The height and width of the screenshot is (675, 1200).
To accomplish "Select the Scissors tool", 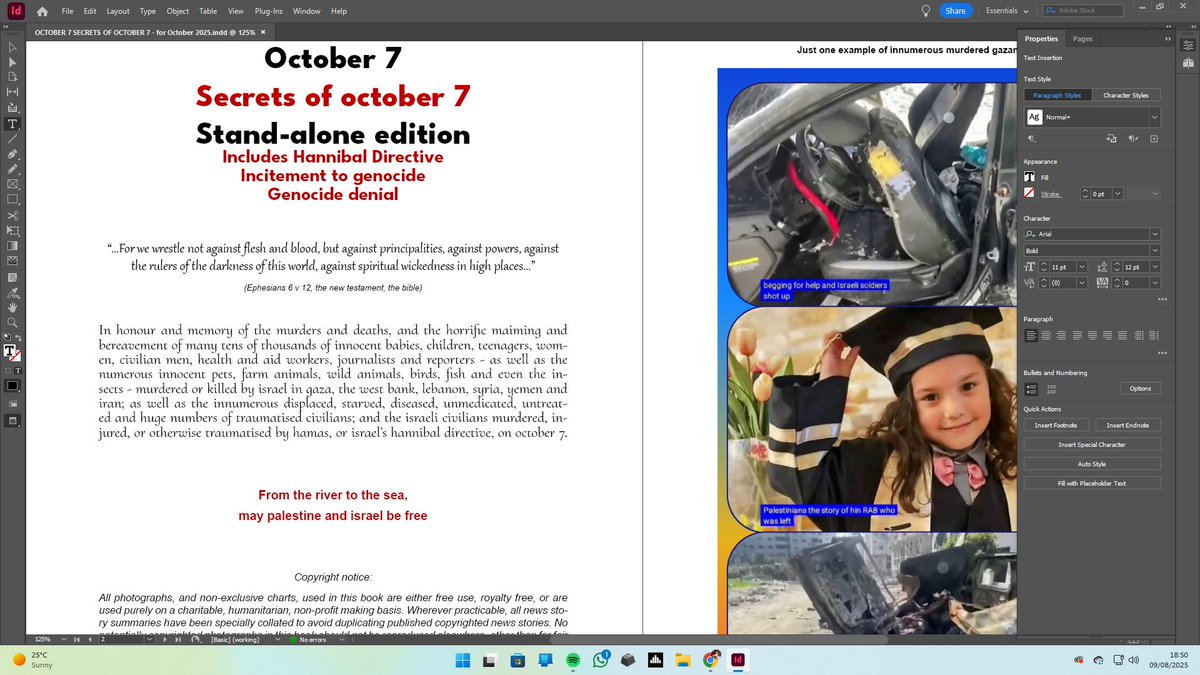I will pyautogui.click(x=12, y=215).
